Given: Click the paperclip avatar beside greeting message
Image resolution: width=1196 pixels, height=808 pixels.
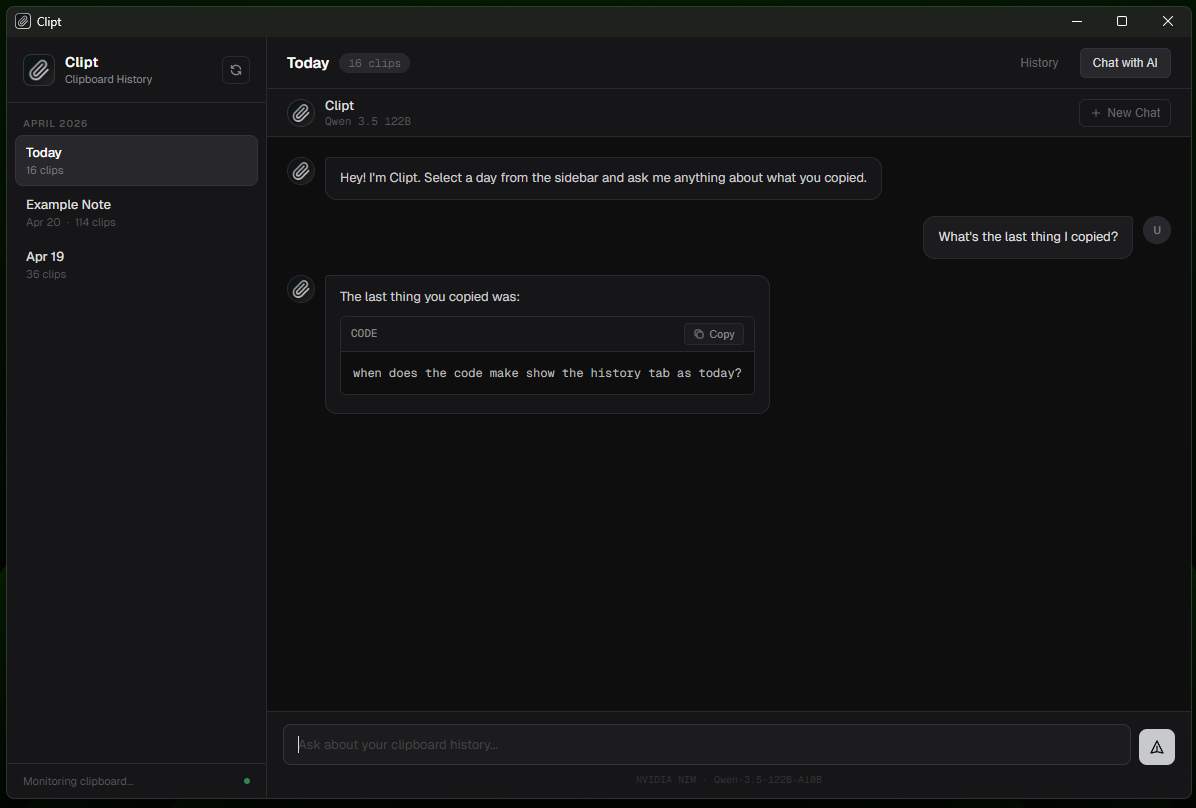Looking at the screenshot, I should [301, 171].
